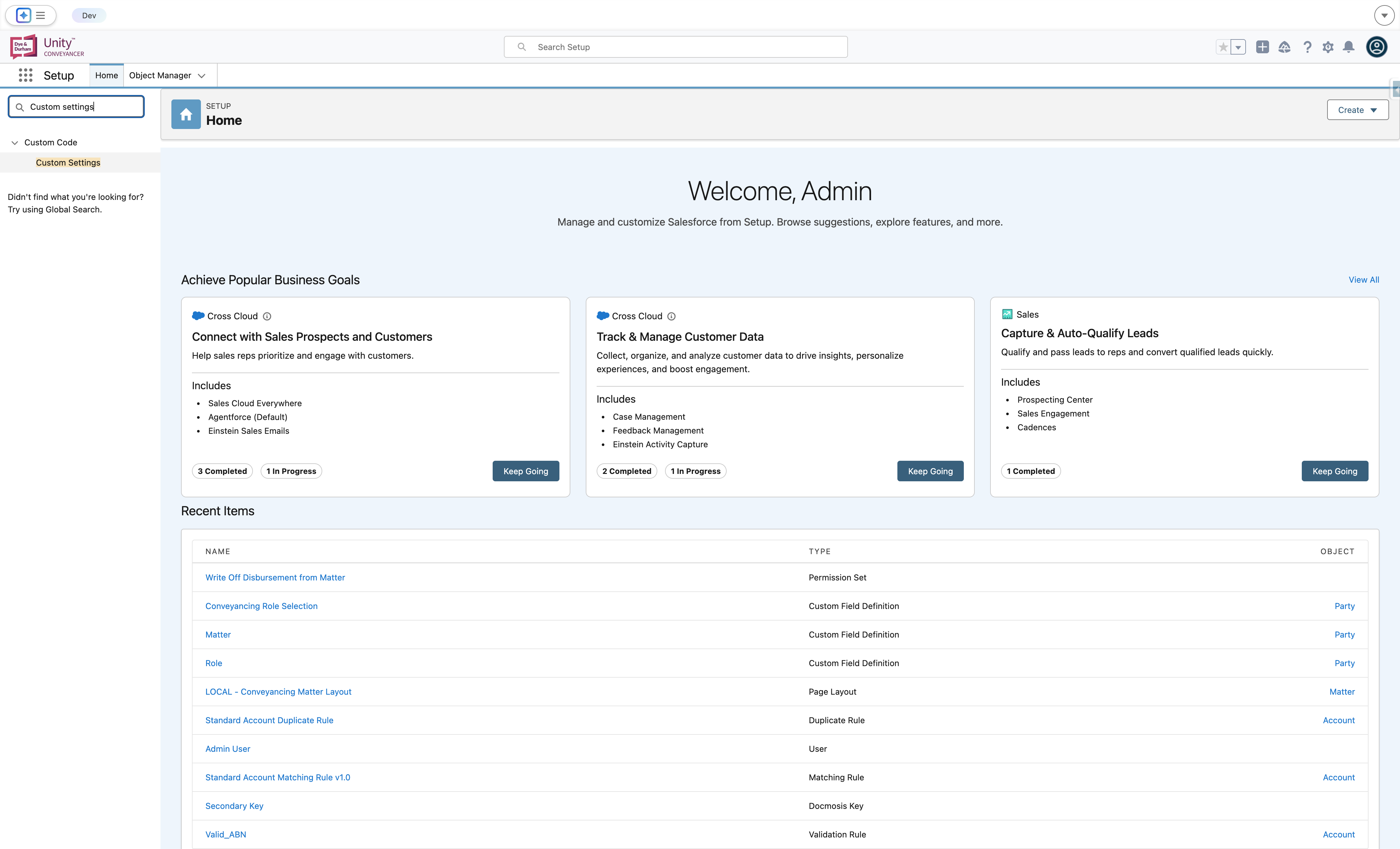The image size is (1400, 849).
Task: Open the notifications bell
Action: [x=1348, y=47]
